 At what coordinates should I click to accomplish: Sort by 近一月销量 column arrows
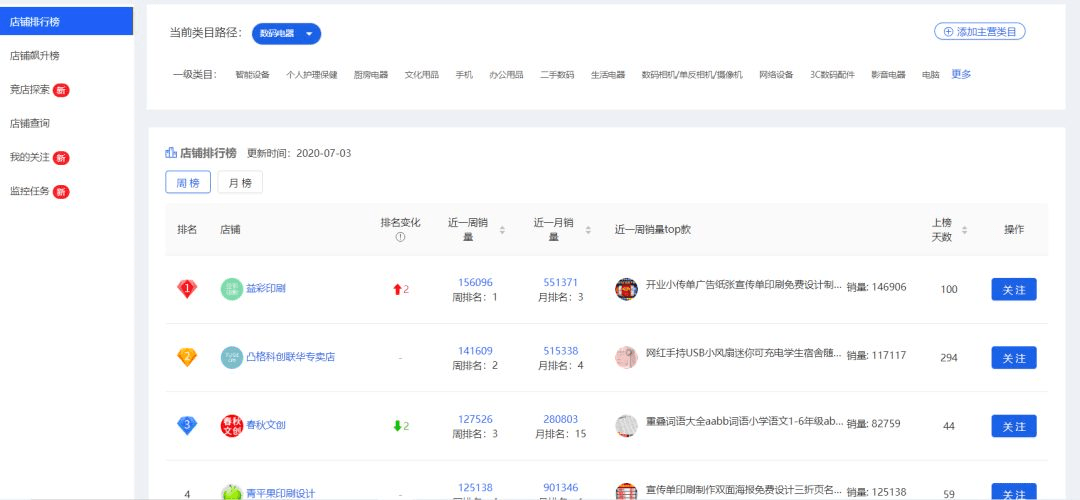point(588,230)
